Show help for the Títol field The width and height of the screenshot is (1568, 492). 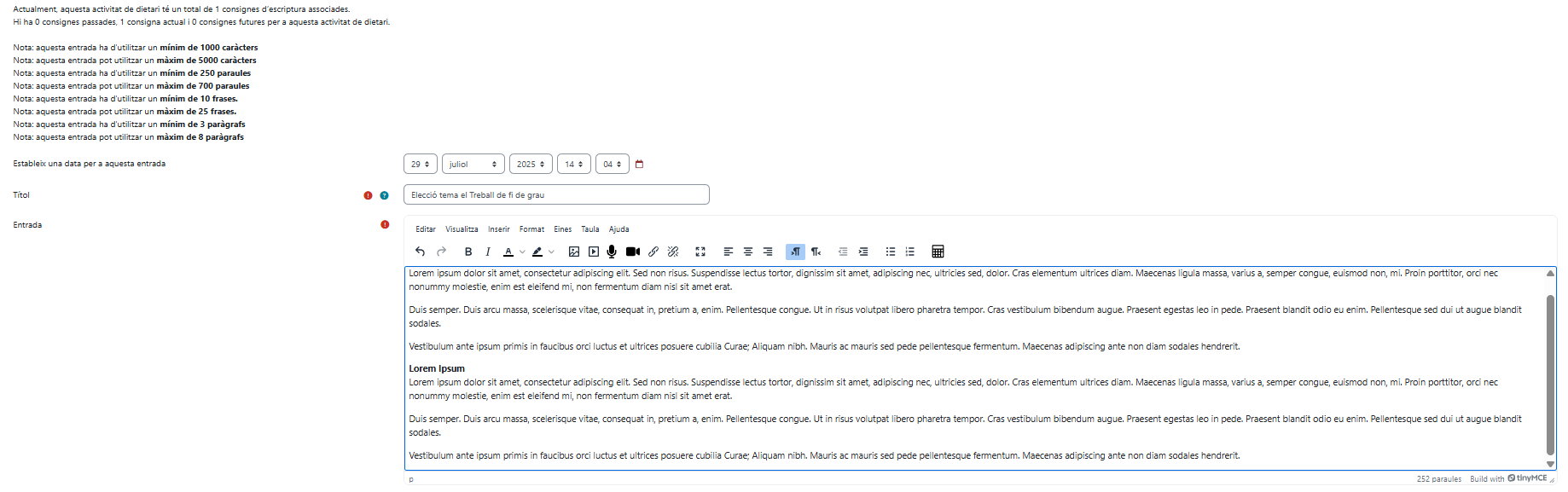click(384, 195)
